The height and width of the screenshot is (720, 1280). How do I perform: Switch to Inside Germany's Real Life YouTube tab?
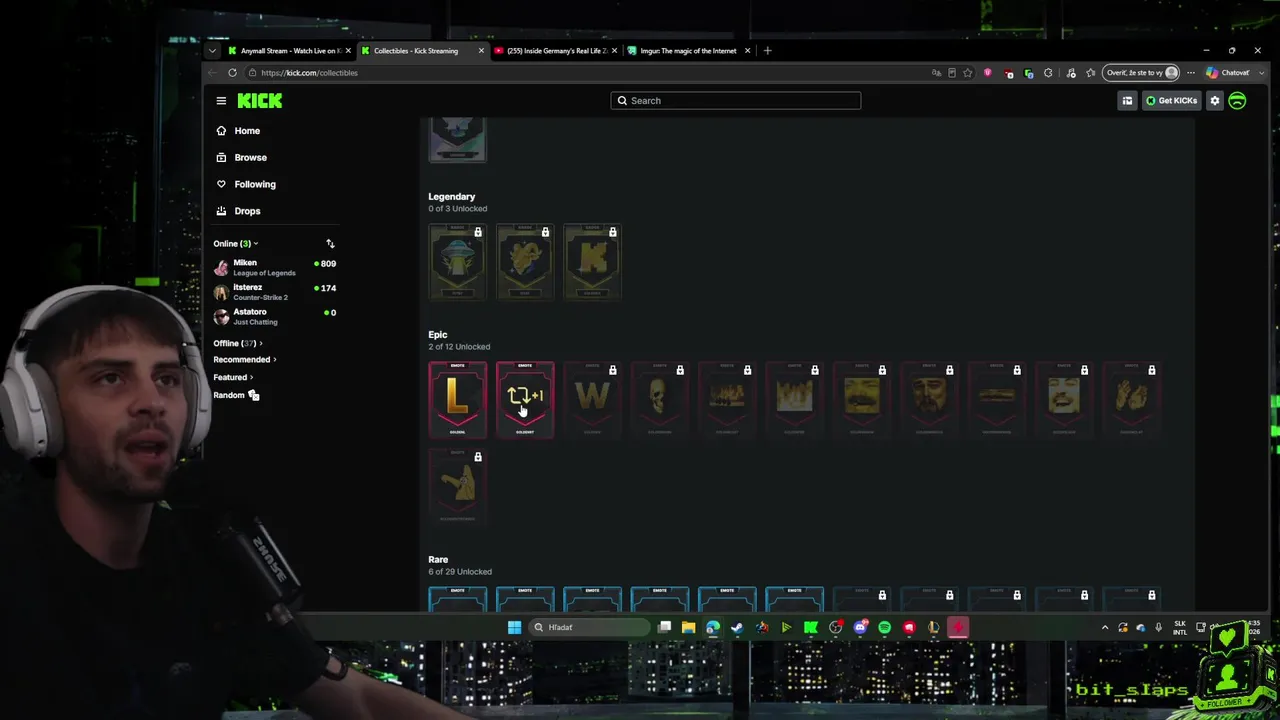[556, 51]
